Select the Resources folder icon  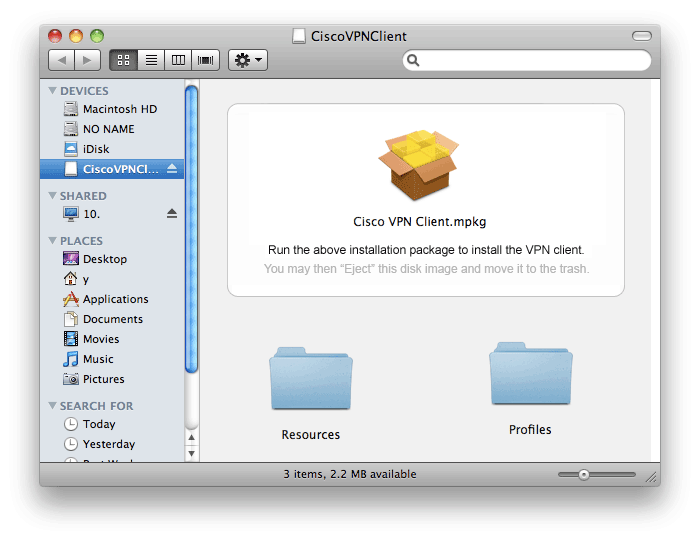pyautogui.click(x=311, y=379)
